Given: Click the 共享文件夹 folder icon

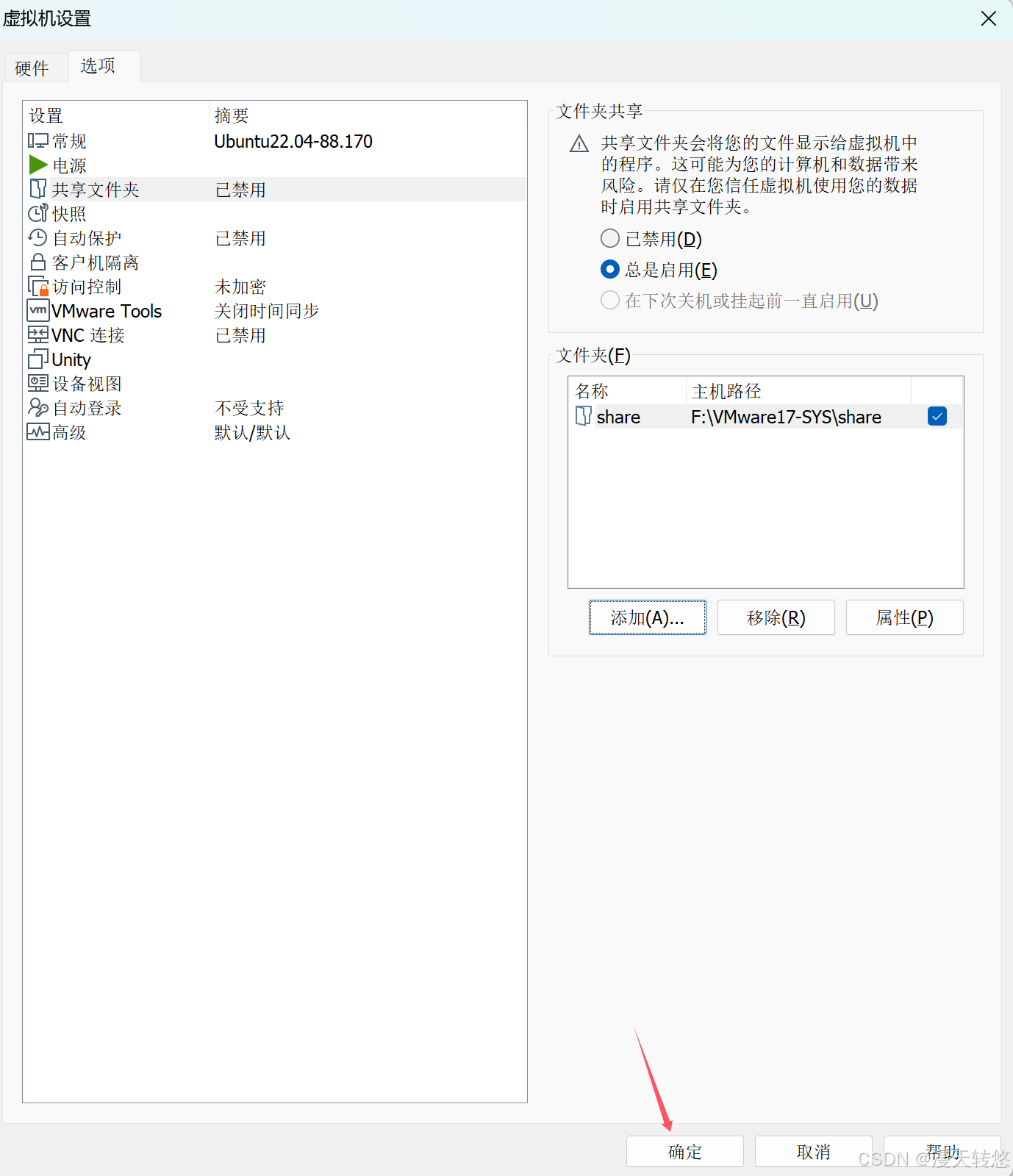Looking at the screenshot, I should [x=38, y=189].
